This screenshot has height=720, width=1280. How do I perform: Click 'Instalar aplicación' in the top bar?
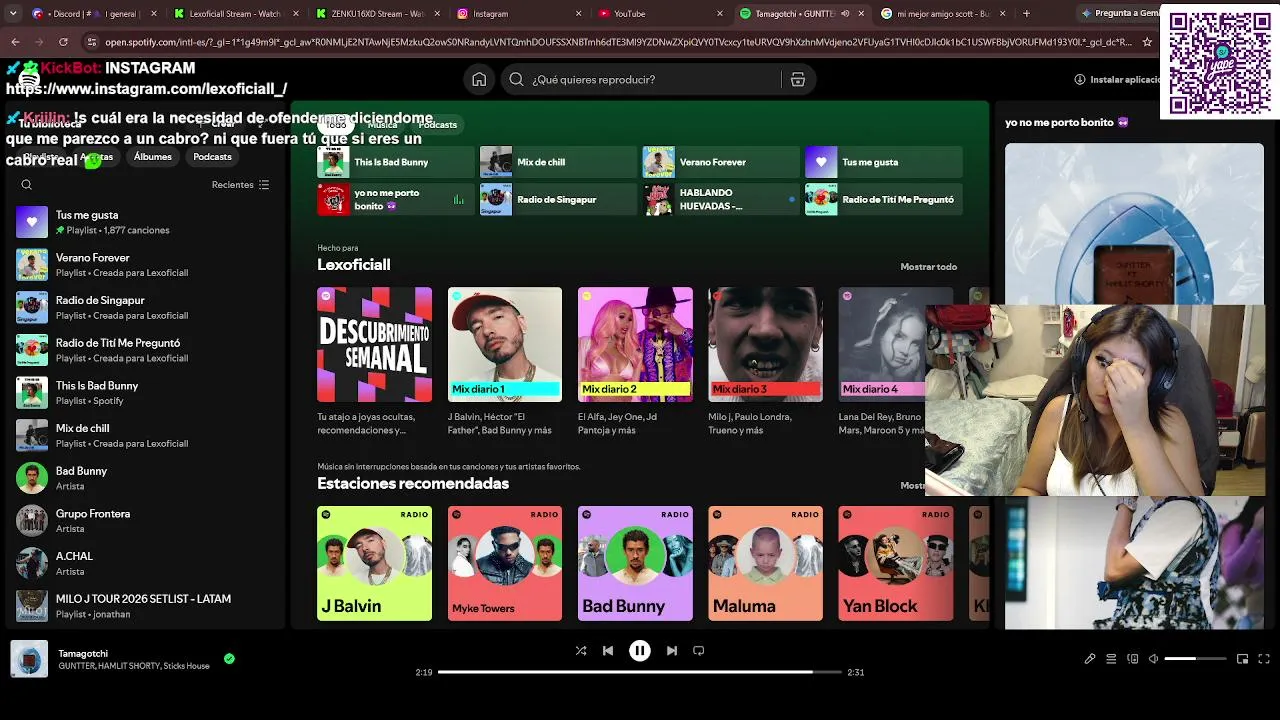pos(1117,80)
